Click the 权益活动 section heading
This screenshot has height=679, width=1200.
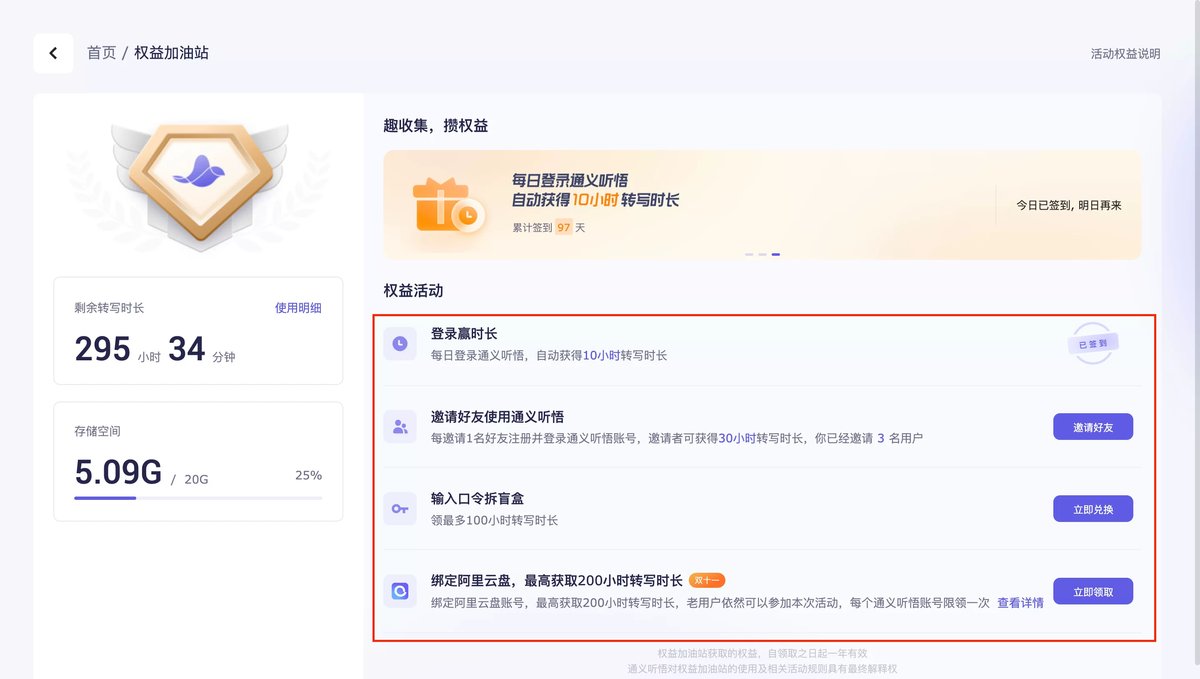(413, 291)
